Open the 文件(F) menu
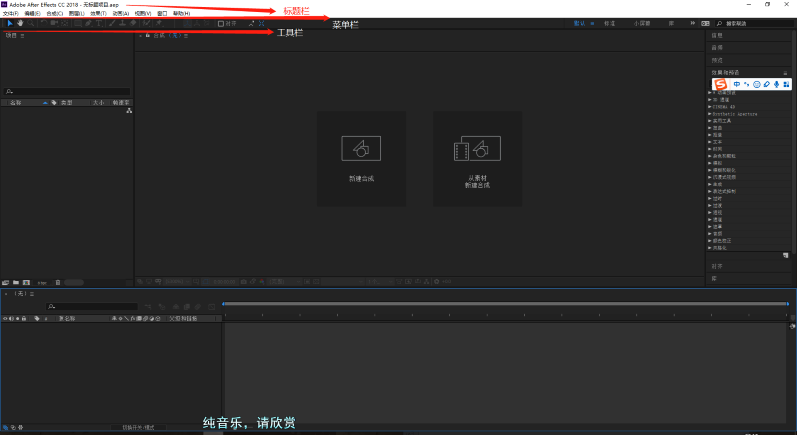 11,14
